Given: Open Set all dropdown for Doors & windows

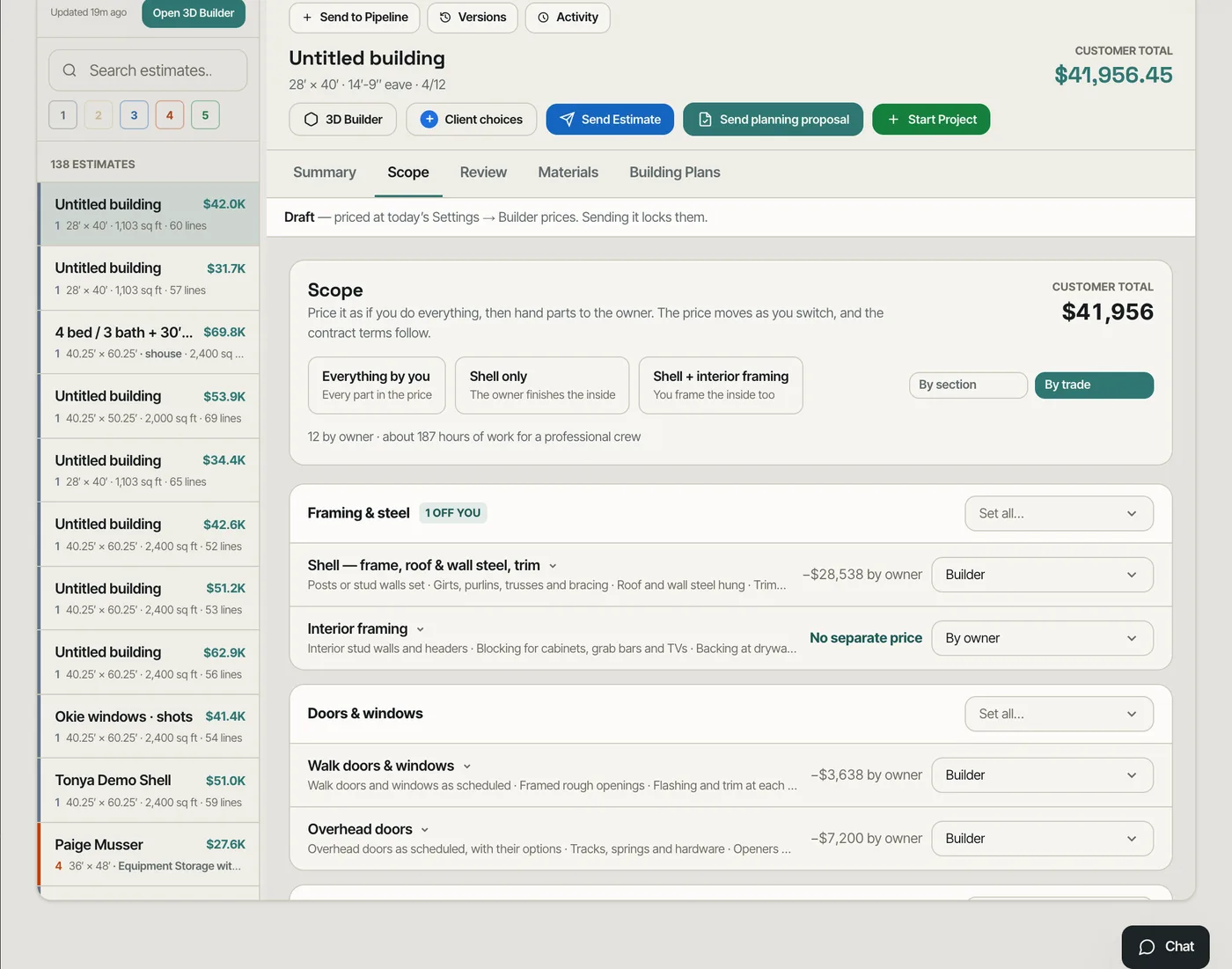Looking at the screenshot, I should (x=1060, y=715).
